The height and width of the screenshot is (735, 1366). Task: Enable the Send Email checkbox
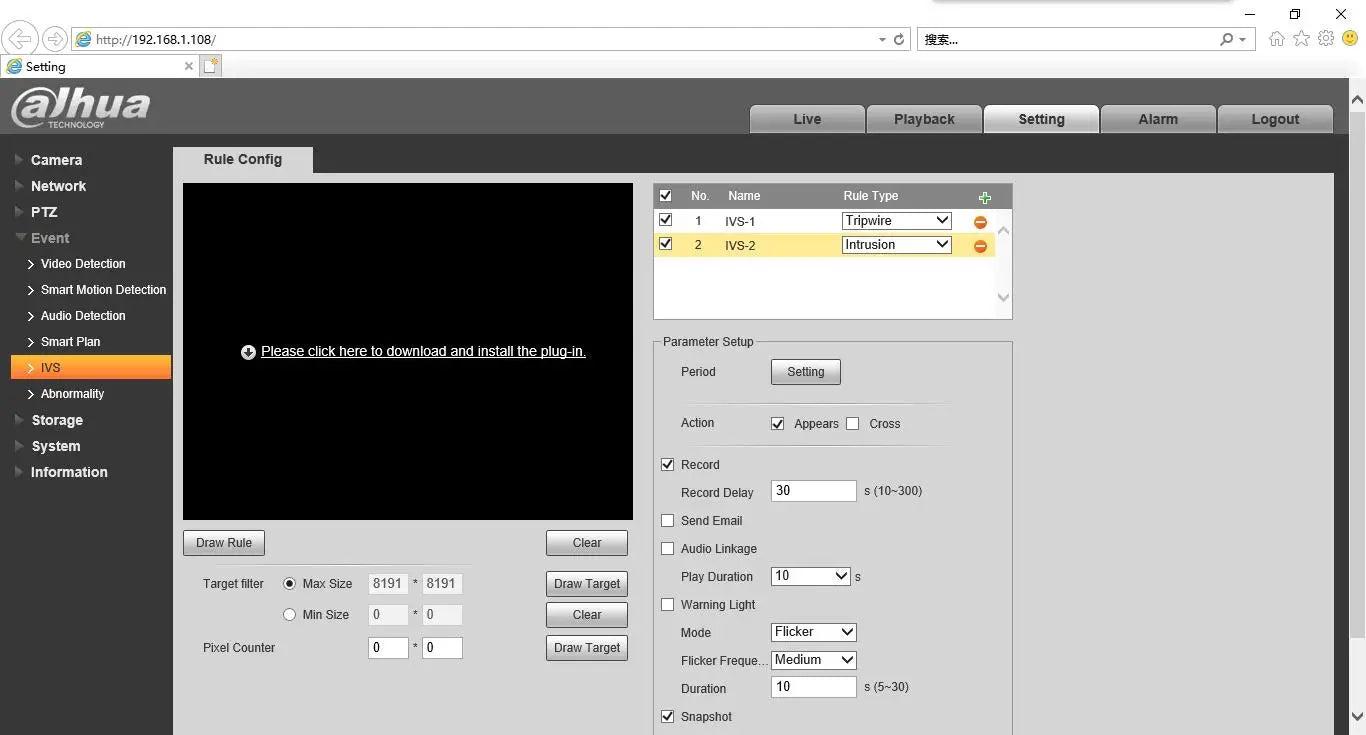click(x=668, y=521)
